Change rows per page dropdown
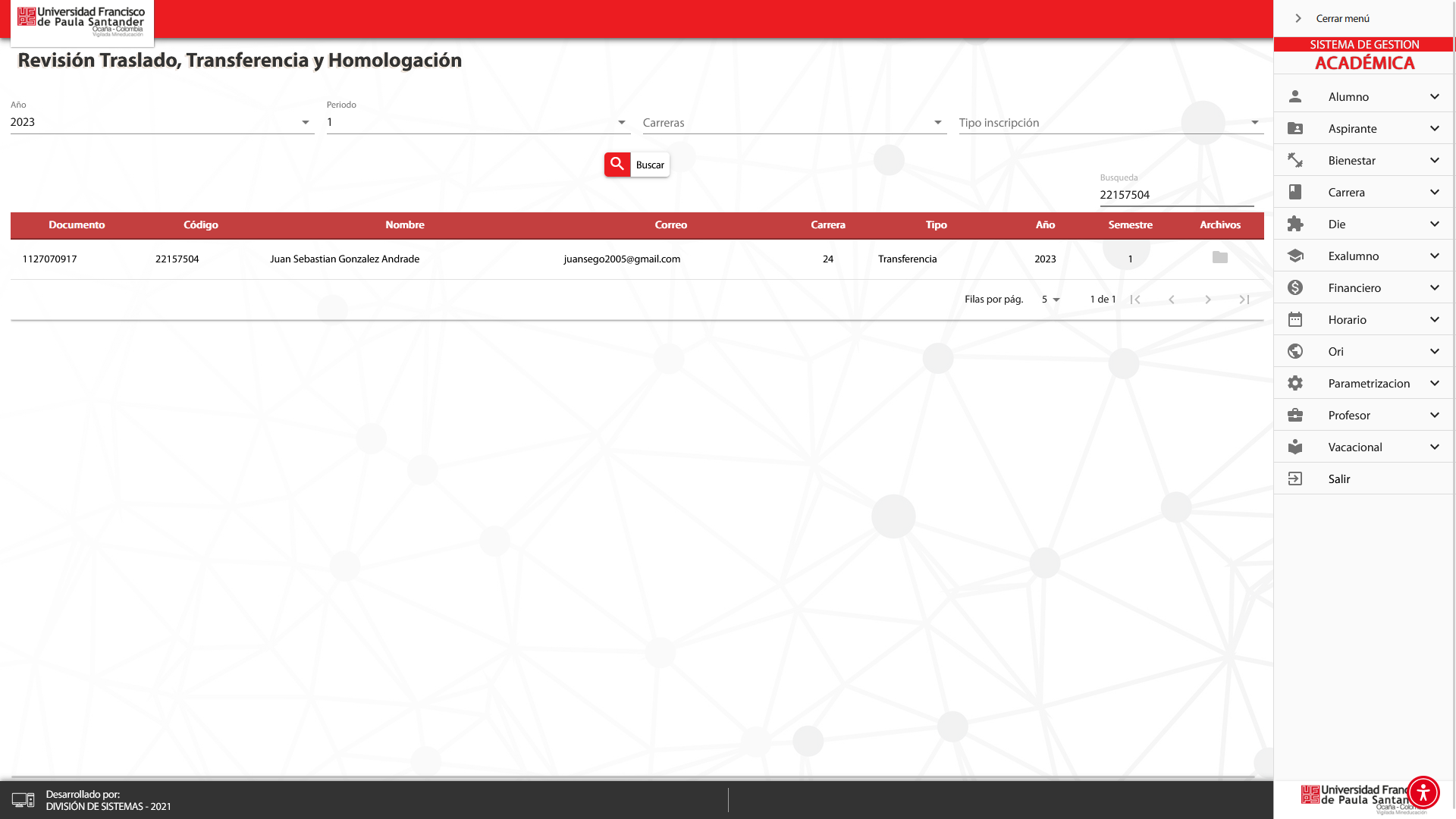1456x819 pixels. tap(1050, 300)
